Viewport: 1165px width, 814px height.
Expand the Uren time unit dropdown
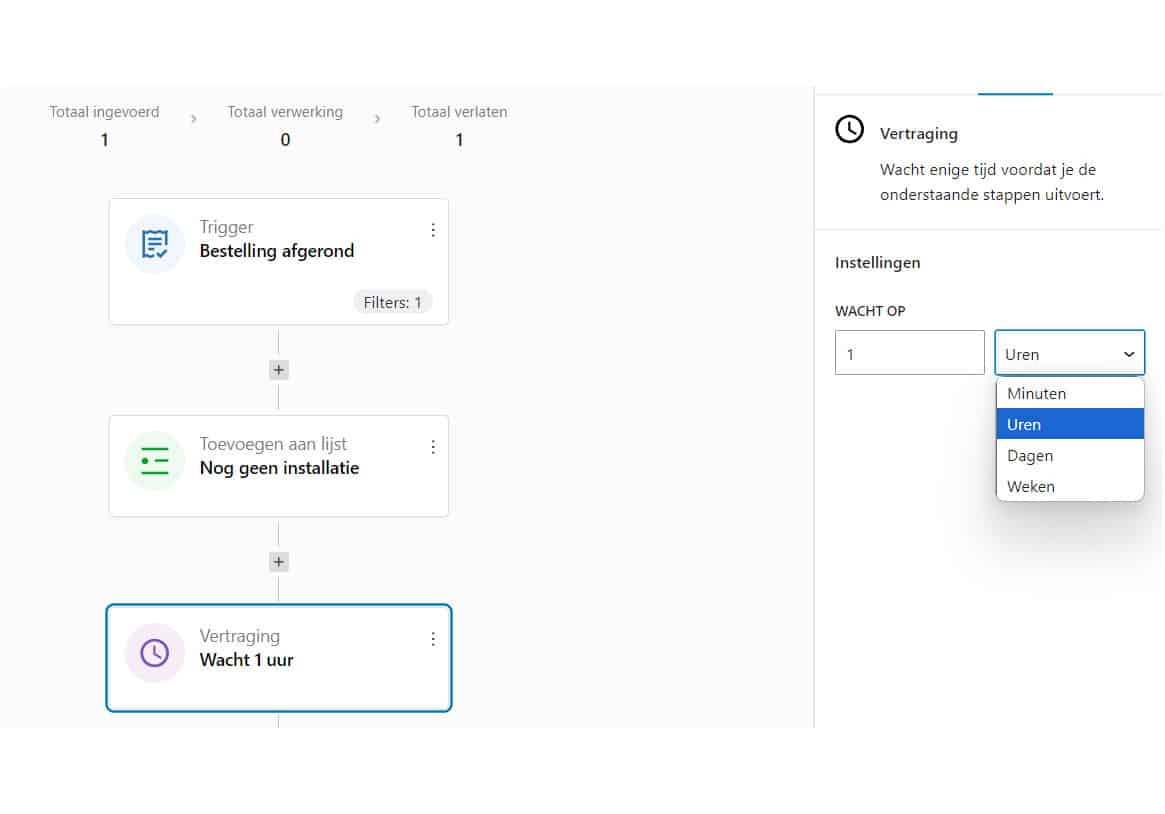pyautogui.click(x=1069, y=354)
